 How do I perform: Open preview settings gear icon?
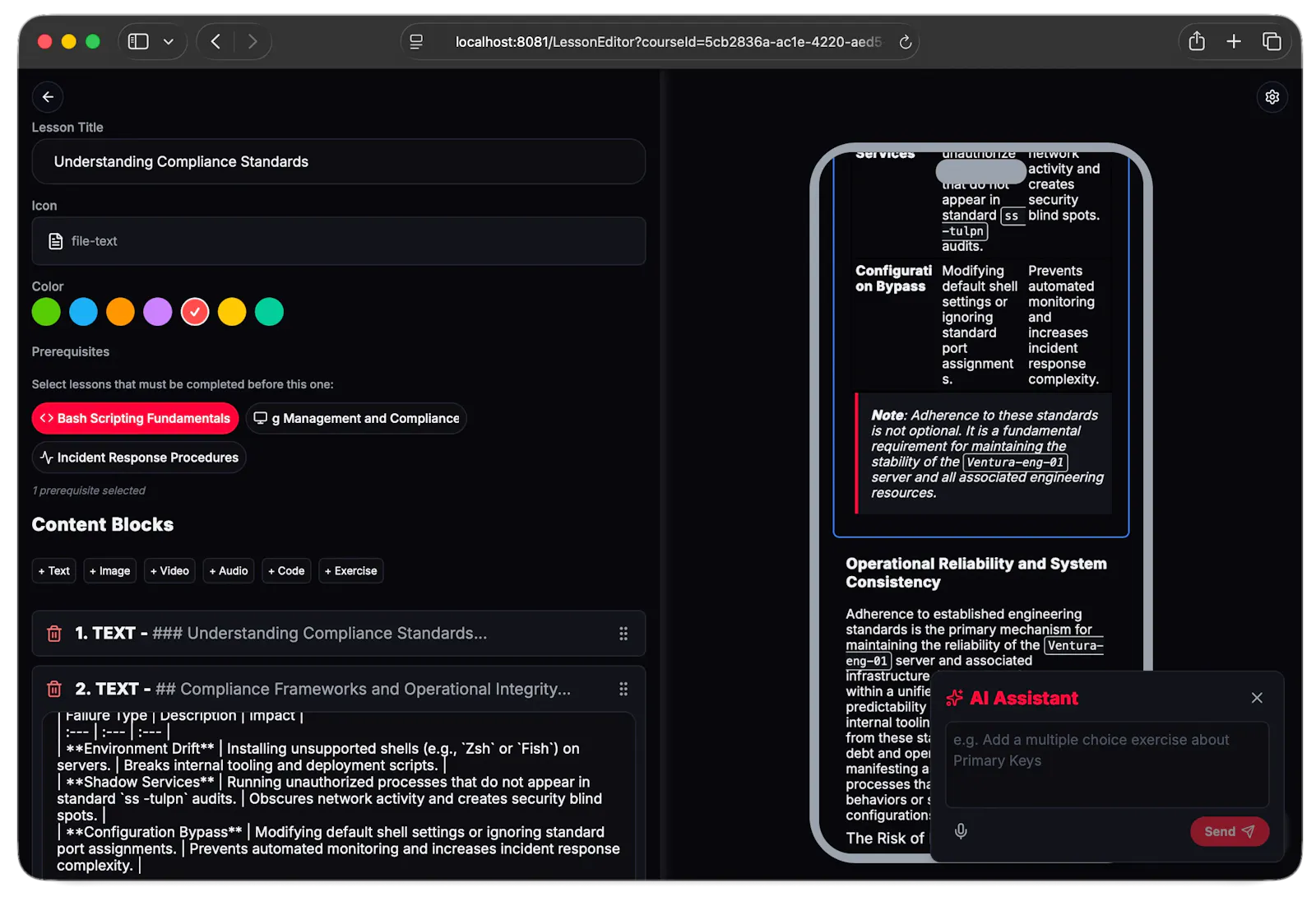pos(1272,97)
